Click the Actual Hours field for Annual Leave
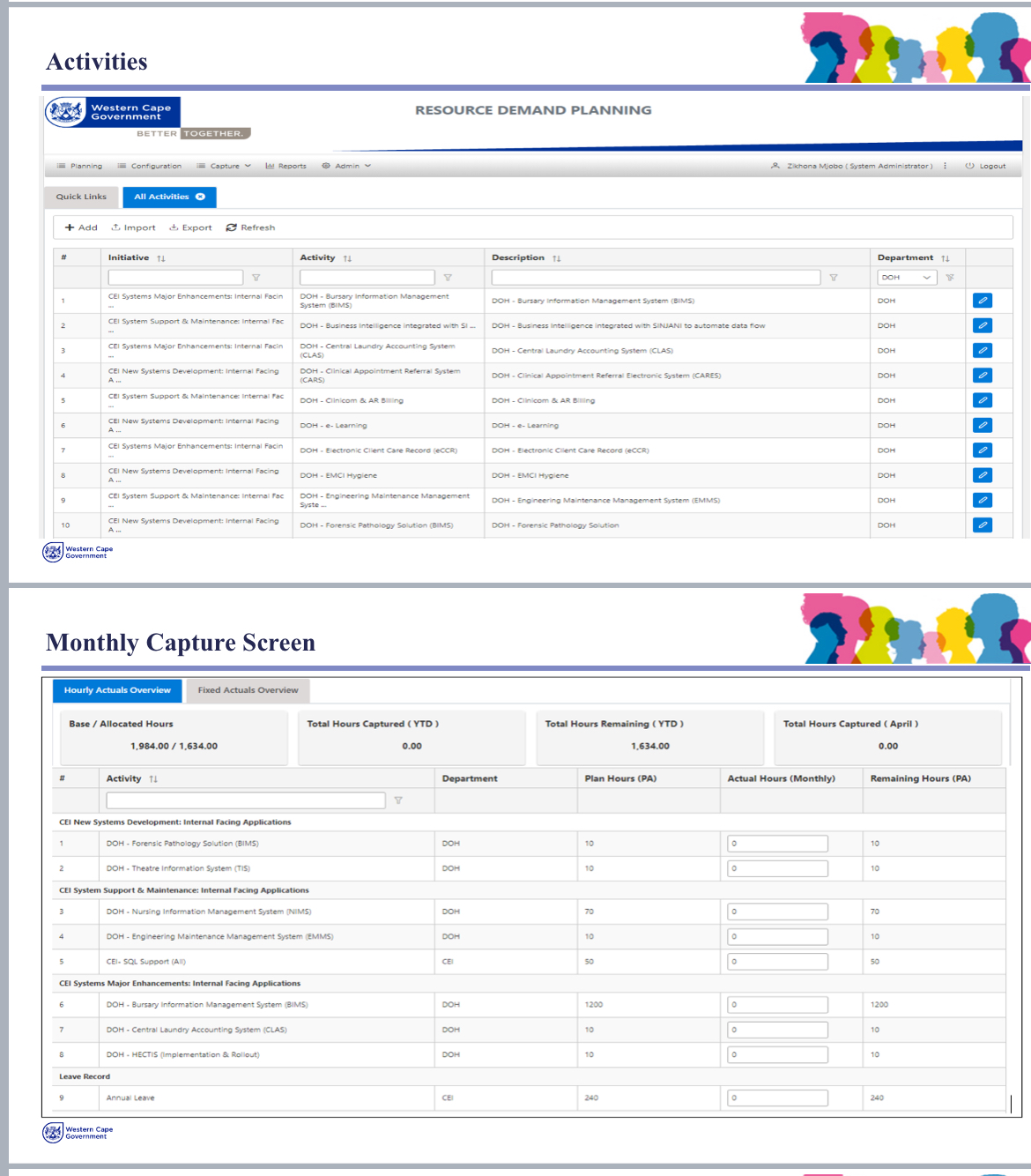Image resolution: width=1031 pixels, height=1176 pixels. click(777, 1098)
